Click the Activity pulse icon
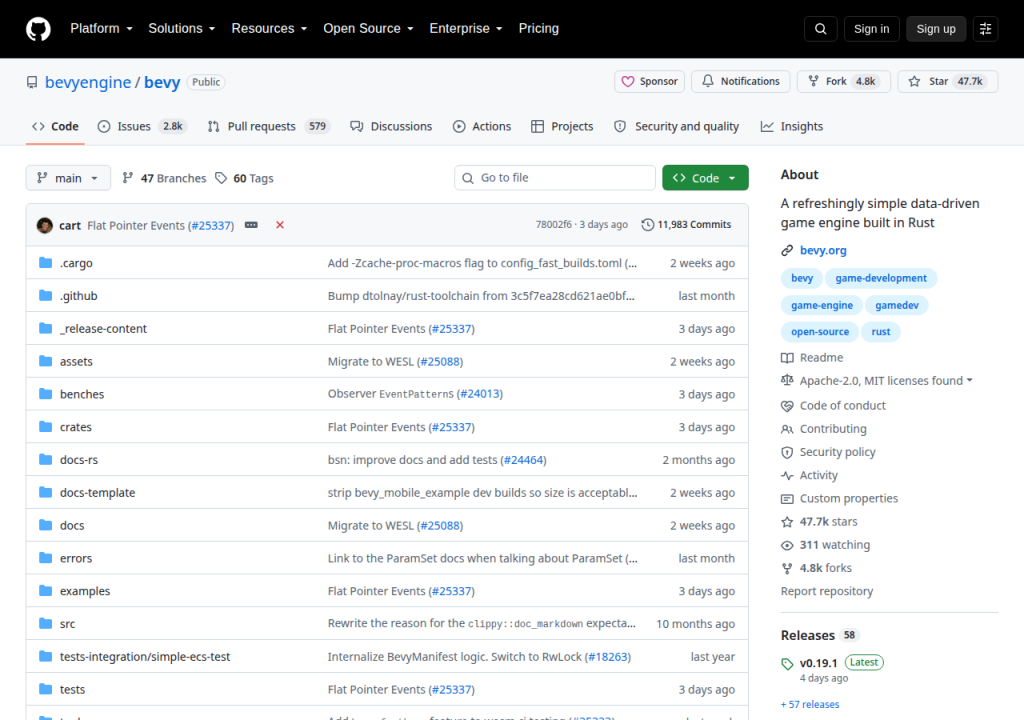The width and height of the screenshot is (1024, 720). (x=787, y=476)
